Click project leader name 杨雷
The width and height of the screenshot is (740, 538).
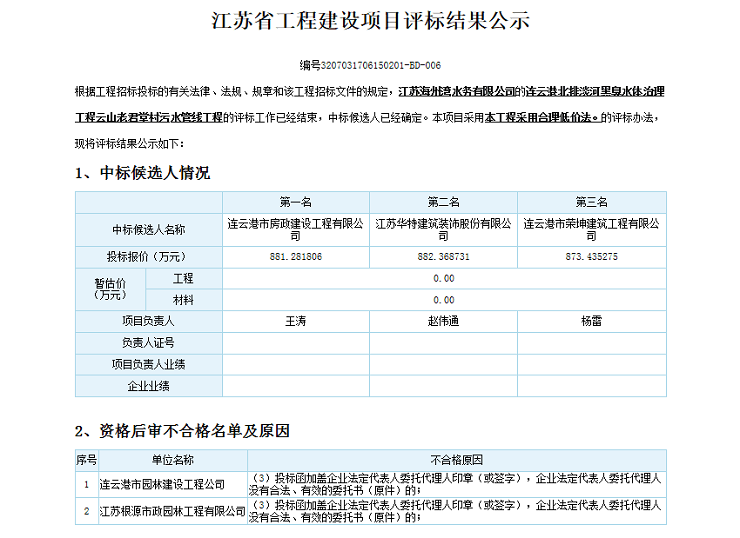click(x=592, y=321)
